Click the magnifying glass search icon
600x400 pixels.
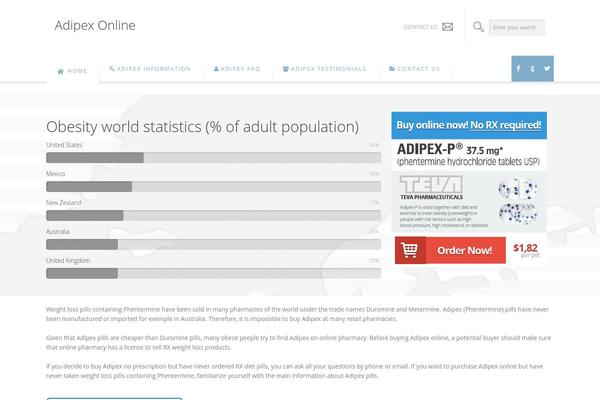[x=478, y=27]
